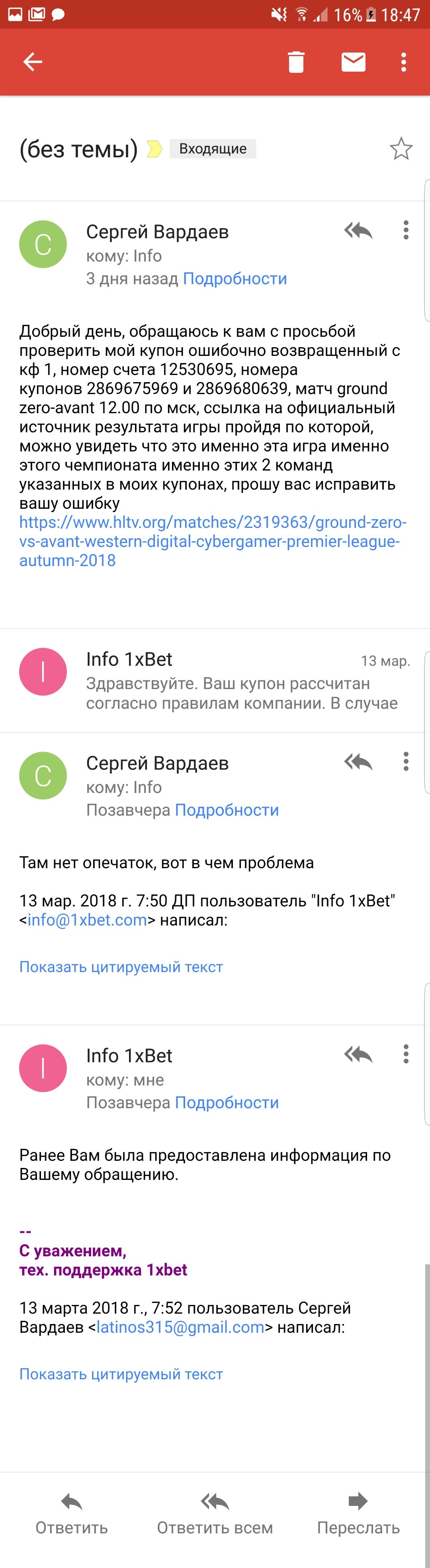
Task: Reply all to first Сергей Вардаев message
Action: (x=358, y=231)
